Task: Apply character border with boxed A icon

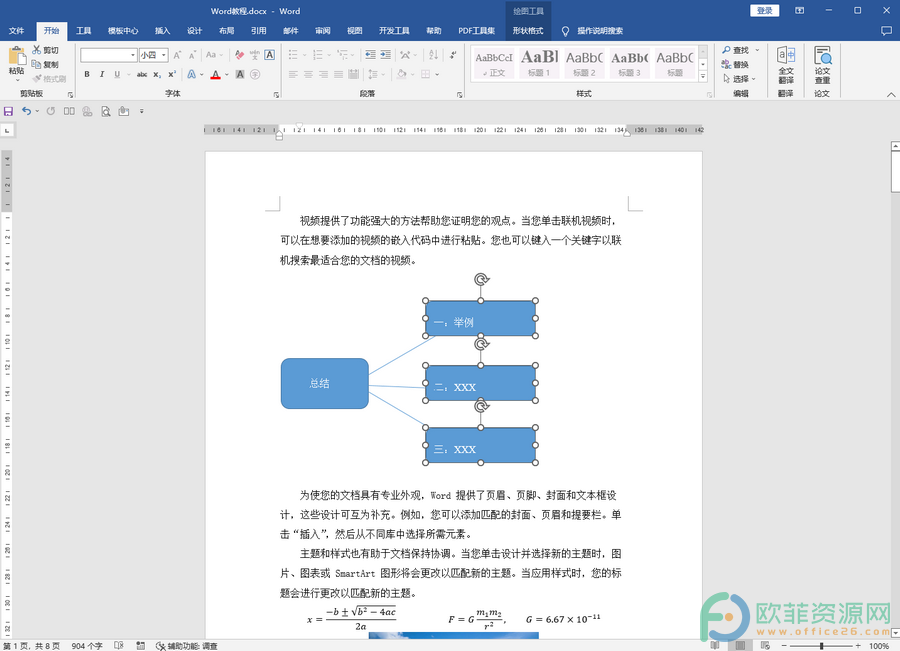Action: coord(269,55)
